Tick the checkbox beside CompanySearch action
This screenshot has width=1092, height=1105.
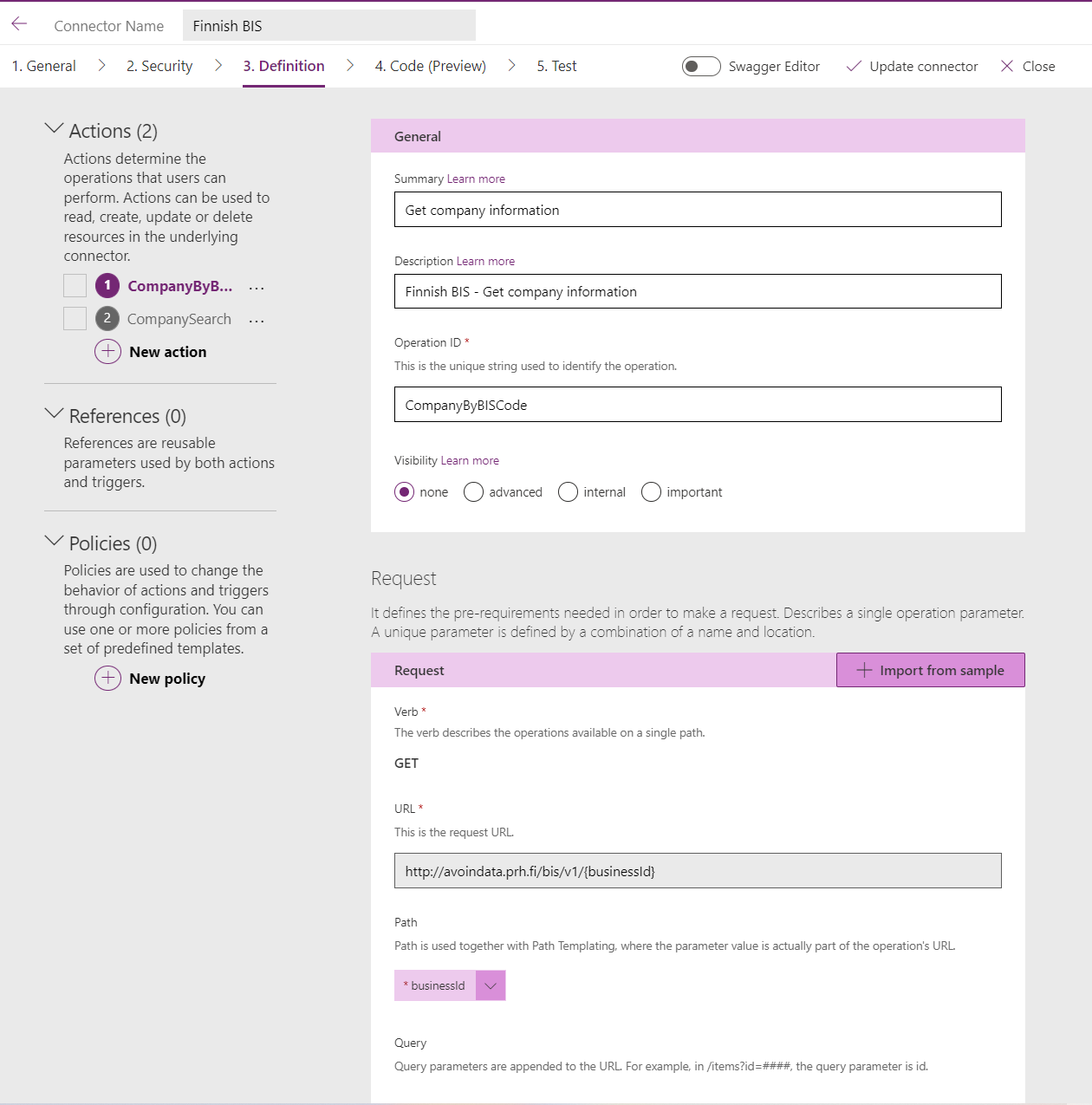pos(75,318)
